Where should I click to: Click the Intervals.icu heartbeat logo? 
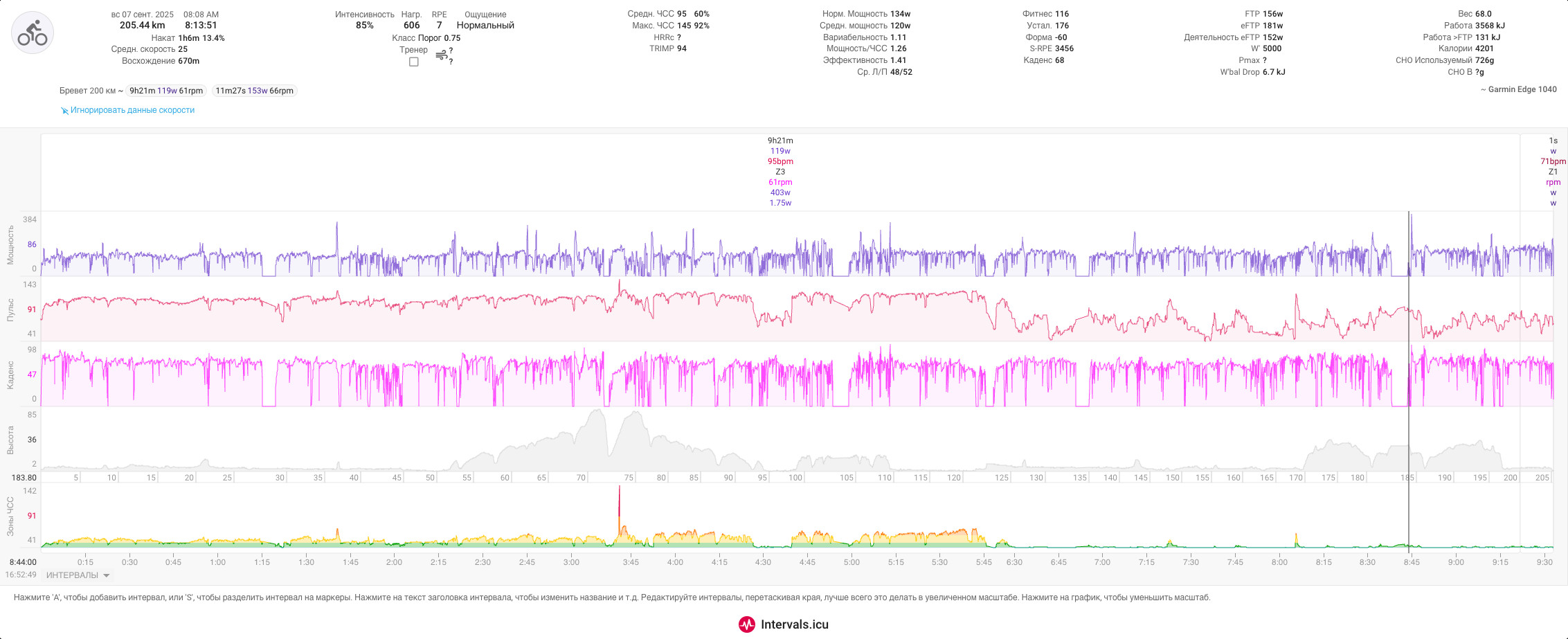coord(747,624)
